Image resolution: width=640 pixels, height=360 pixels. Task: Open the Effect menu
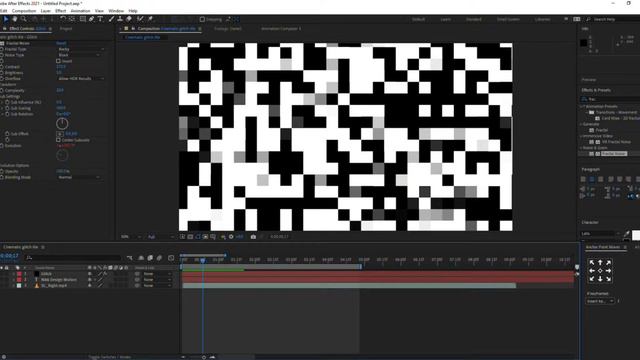[60, 11]
